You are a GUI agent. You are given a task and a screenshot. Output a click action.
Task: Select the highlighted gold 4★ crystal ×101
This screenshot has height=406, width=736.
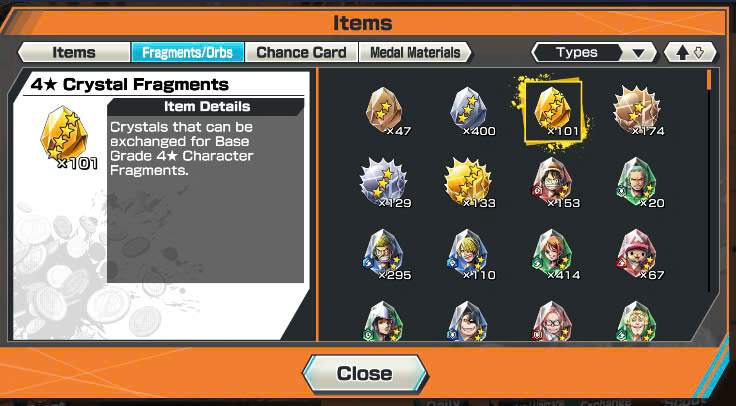pos(553,111)
